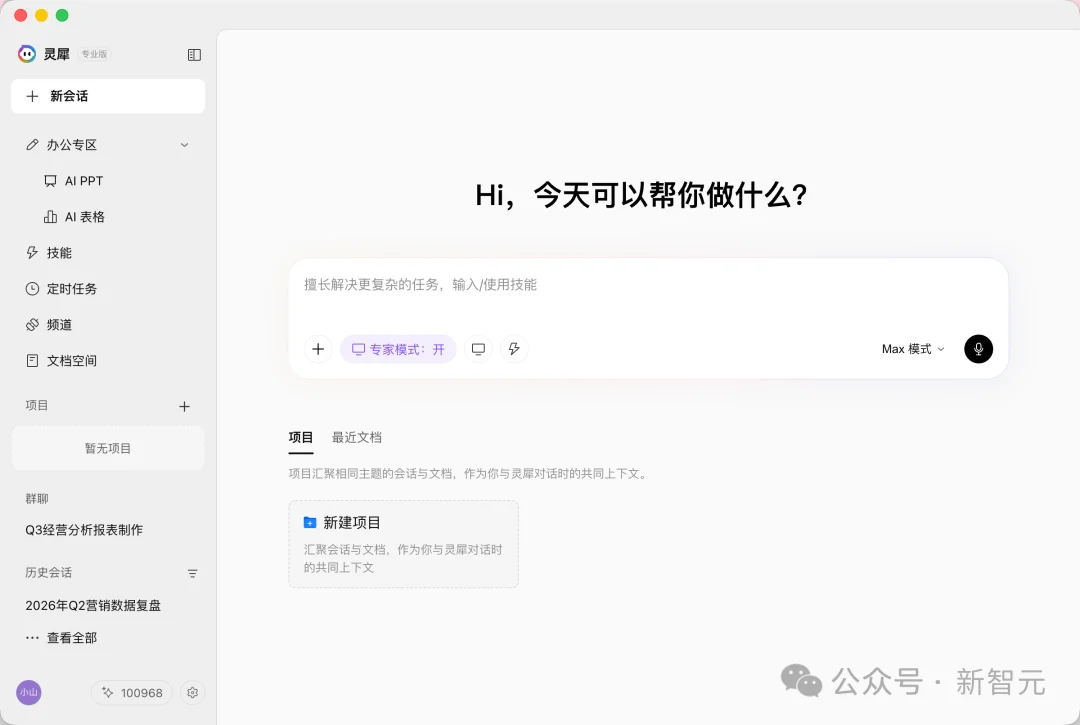Image resolution: width=1080 pixels, height=725 pixels.
Task: Start voice input with microphone button
Action: [978, 349]
